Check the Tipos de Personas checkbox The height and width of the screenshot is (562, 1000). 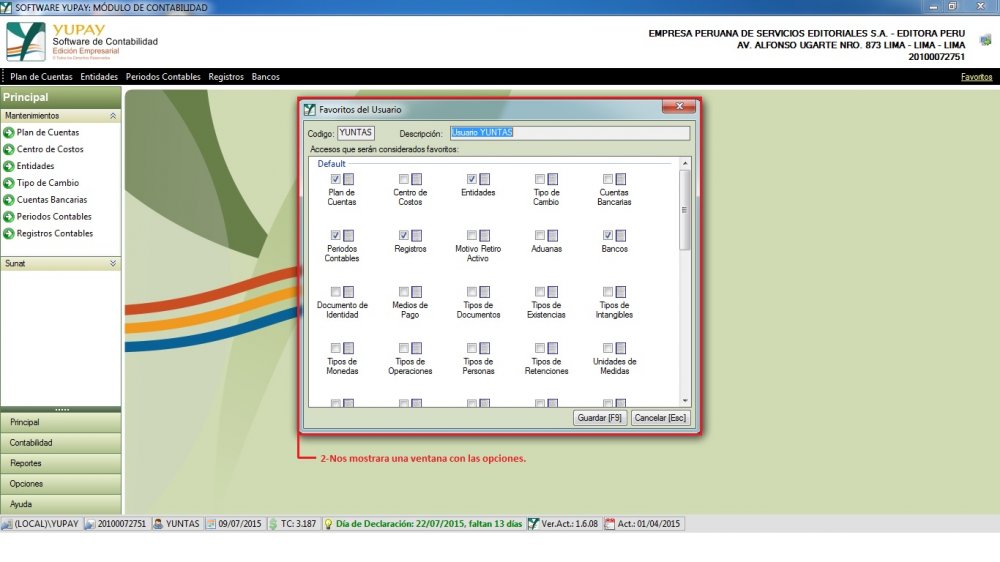(x=472, y=348)
